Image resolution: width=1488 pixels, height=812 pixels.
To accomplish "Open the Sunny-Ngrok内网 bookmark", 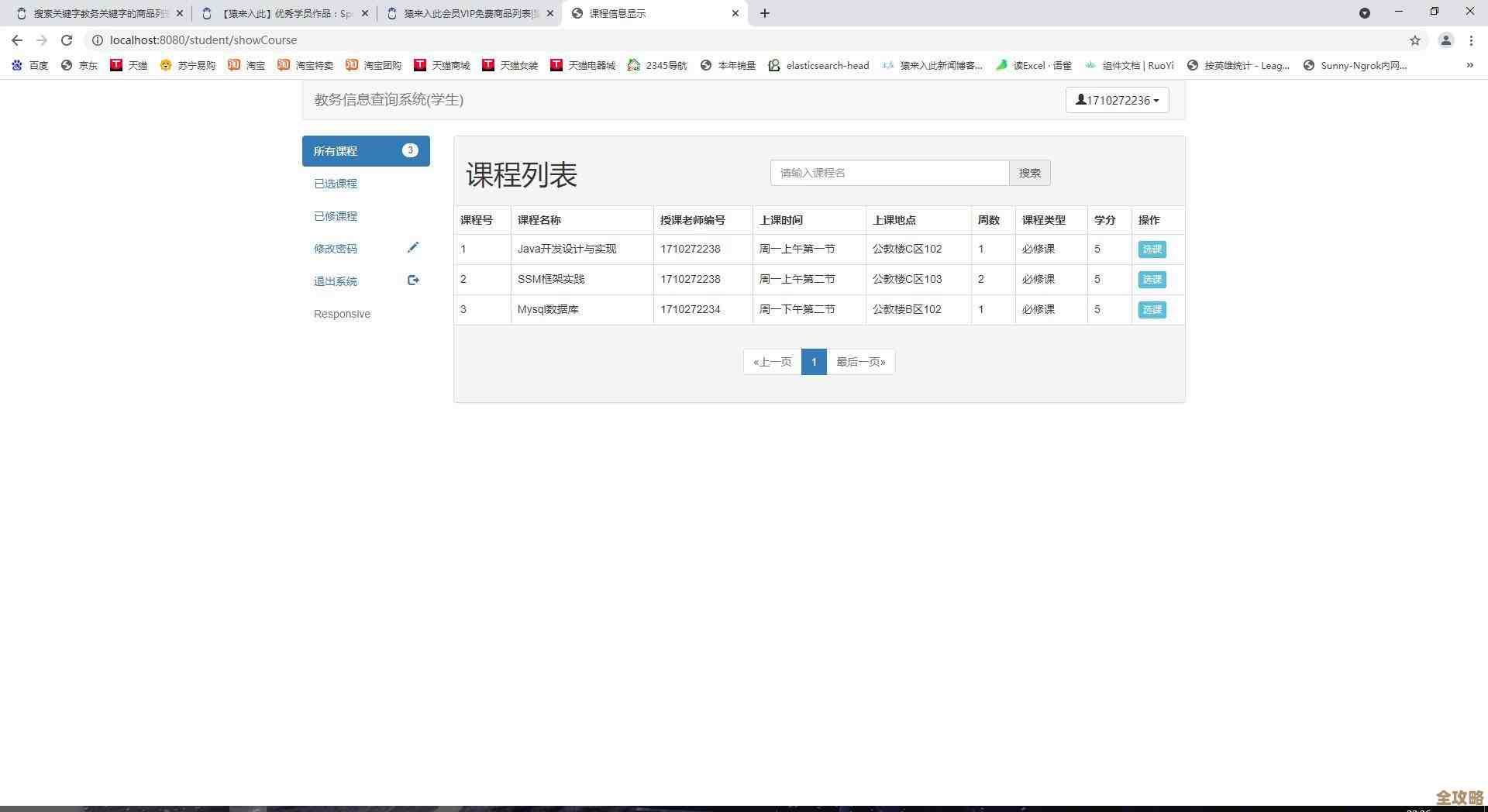I will [x=1354, y=65].
